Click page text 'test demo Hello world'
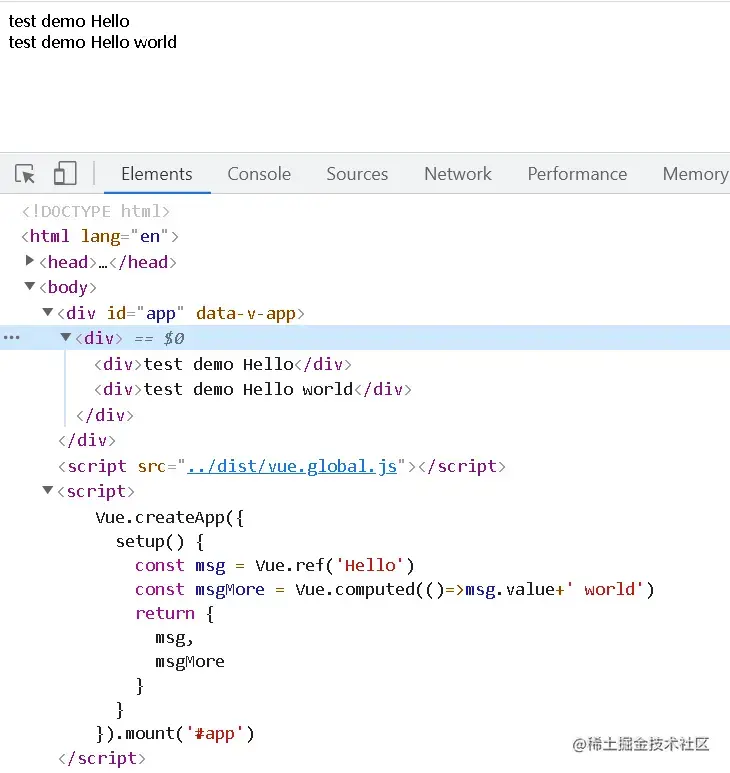Viewport: 730px width, 773px height. tap(93, 42)
